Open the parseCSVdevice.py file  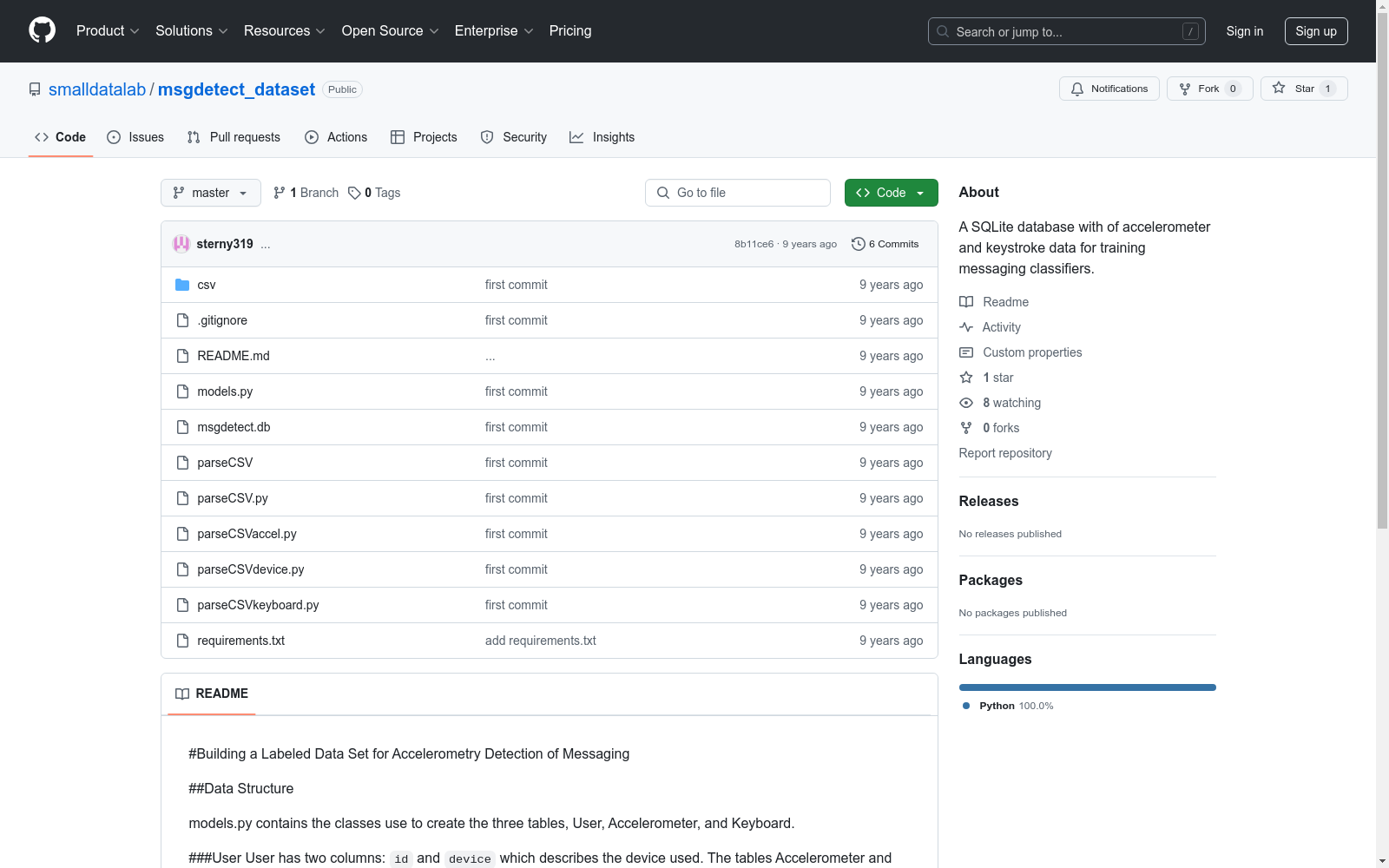click(x=251, y=569)
